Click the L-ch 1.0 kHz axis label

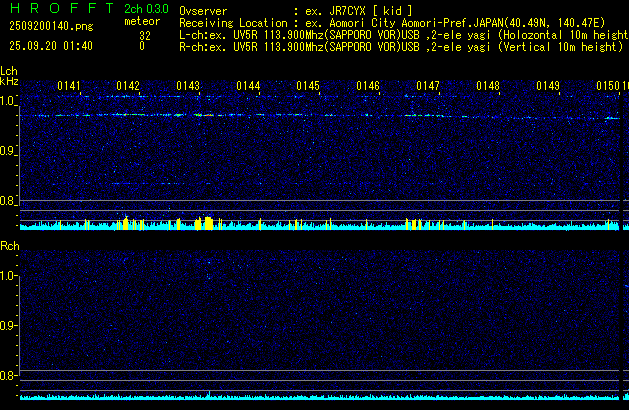(x=9, y=102)
